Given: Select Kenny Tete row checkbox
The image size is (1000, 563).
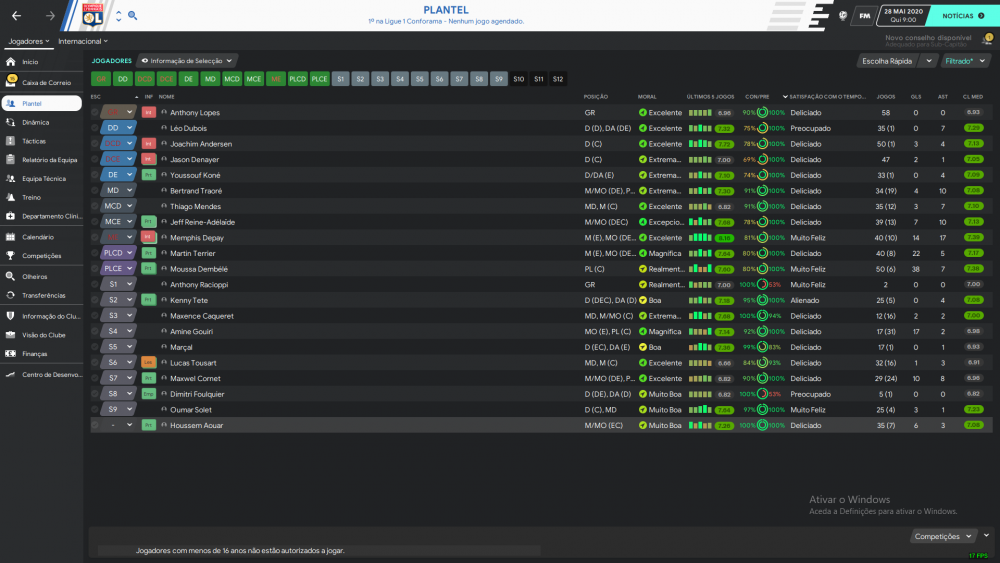Looking at the screenshot, I should click(x=95, y=300).
